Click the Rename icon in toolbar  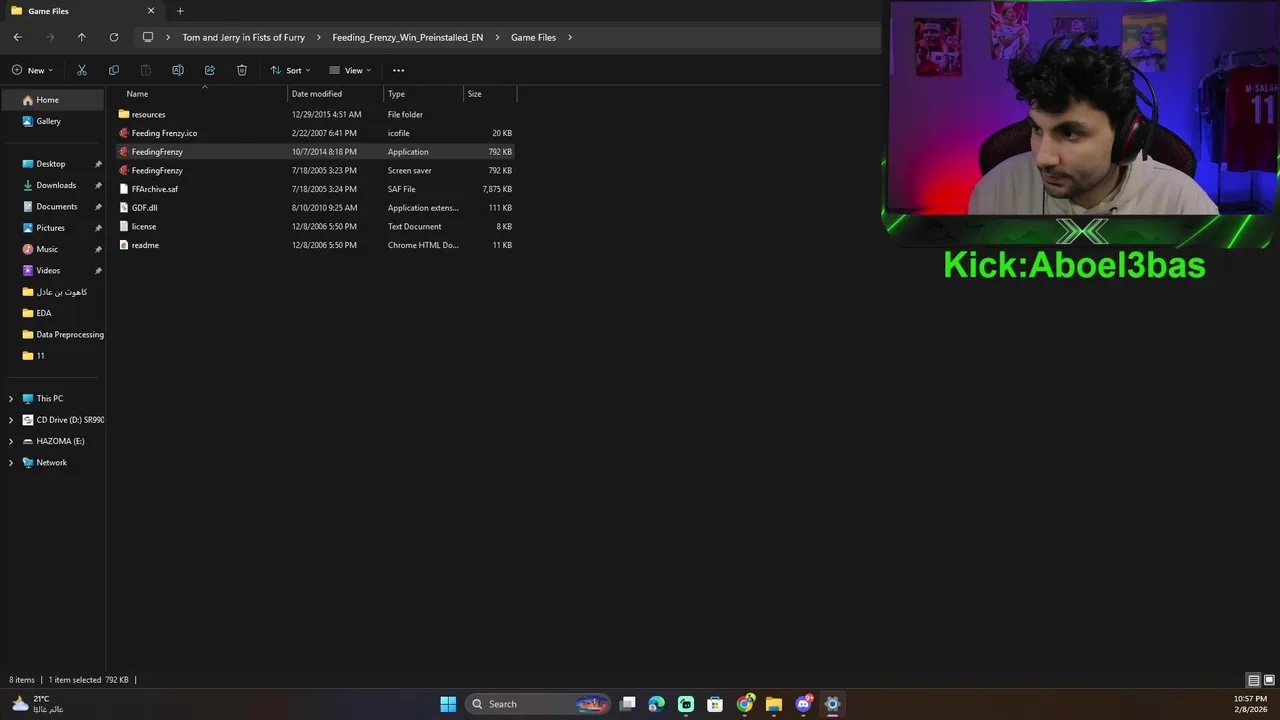tap(178, 70)
